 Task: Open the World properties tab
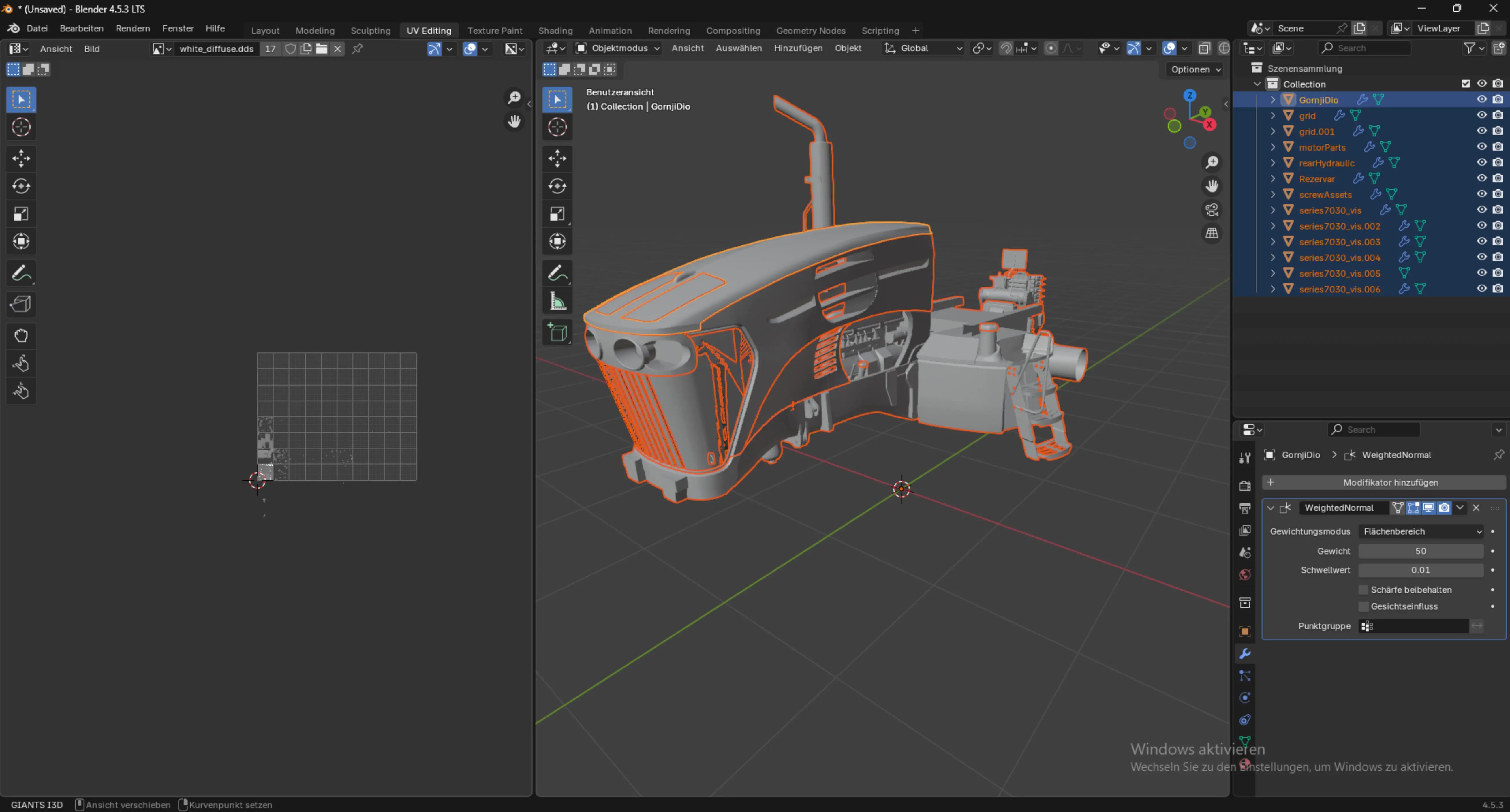point(1244,575)
